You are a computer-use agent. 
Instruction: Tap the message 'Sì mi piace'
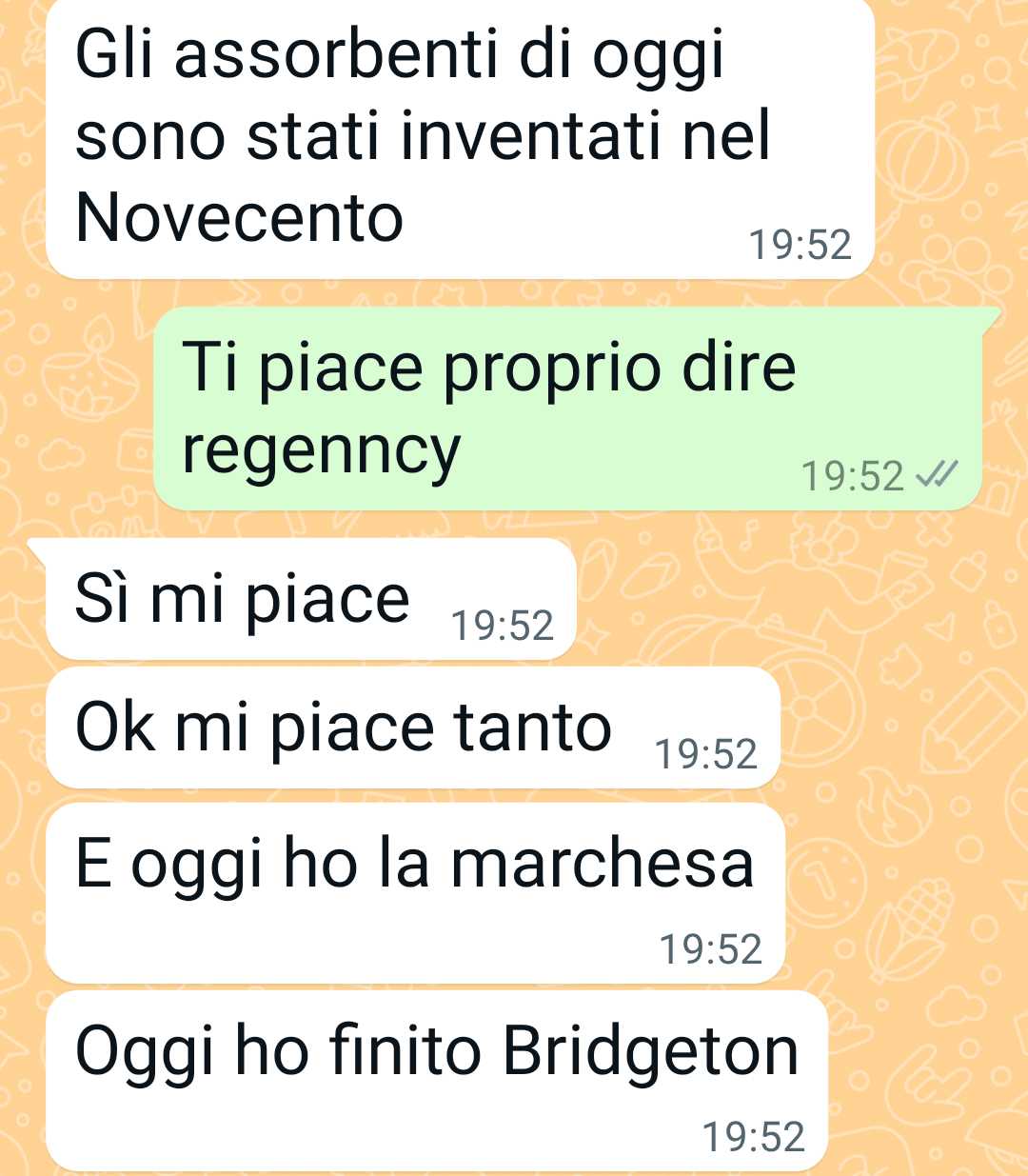coord(310,599)
